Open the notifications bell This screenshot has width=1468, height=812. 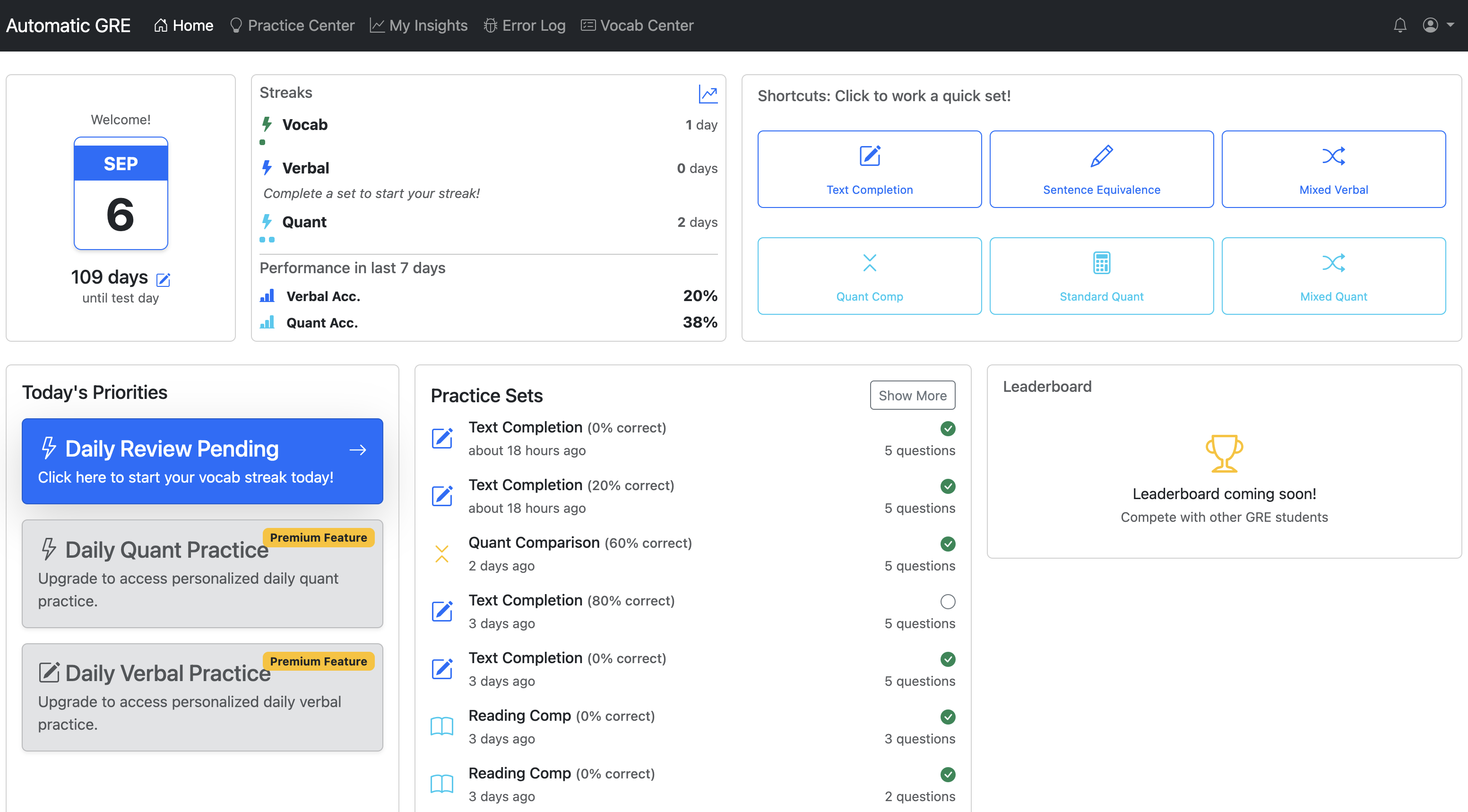1399,25
